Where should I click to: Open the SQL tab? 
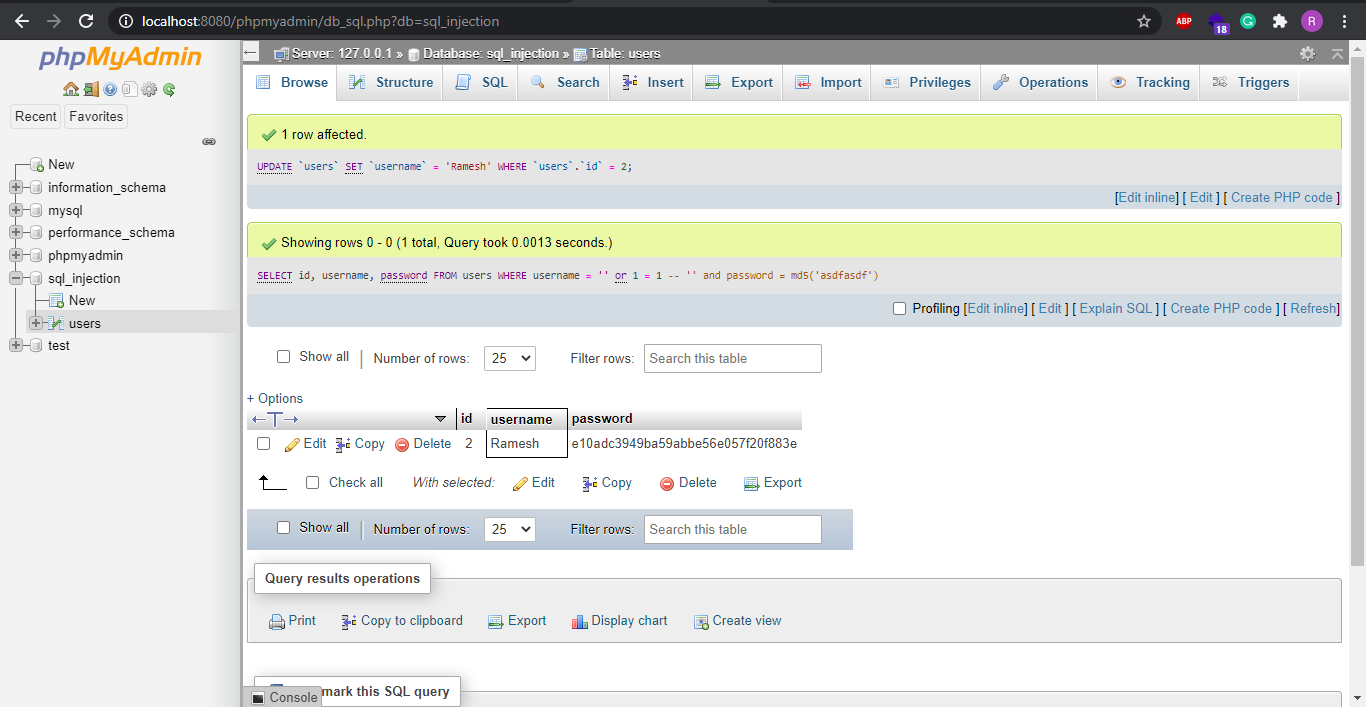(x=482, y=83)
